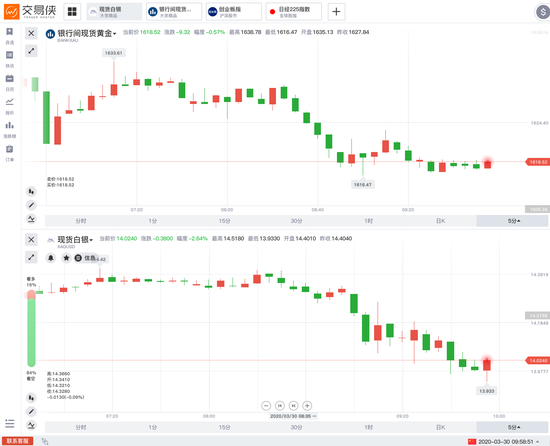Open the four-square layout grid button
The image size is (550, 446).
(72, 12)
